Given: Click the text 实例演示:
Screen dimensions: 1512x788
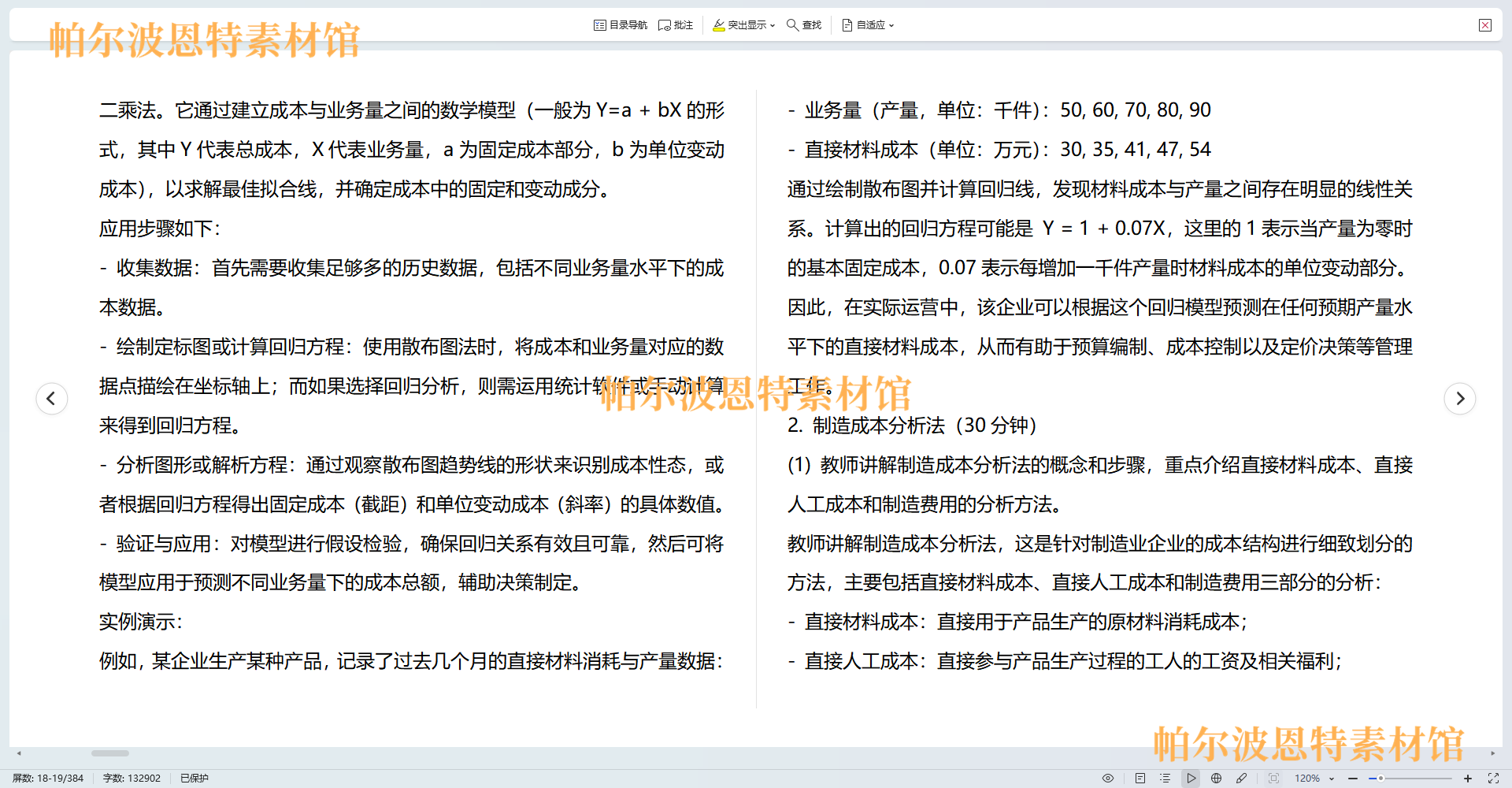Looking at the screenshot, I should [x=141, y=622].
